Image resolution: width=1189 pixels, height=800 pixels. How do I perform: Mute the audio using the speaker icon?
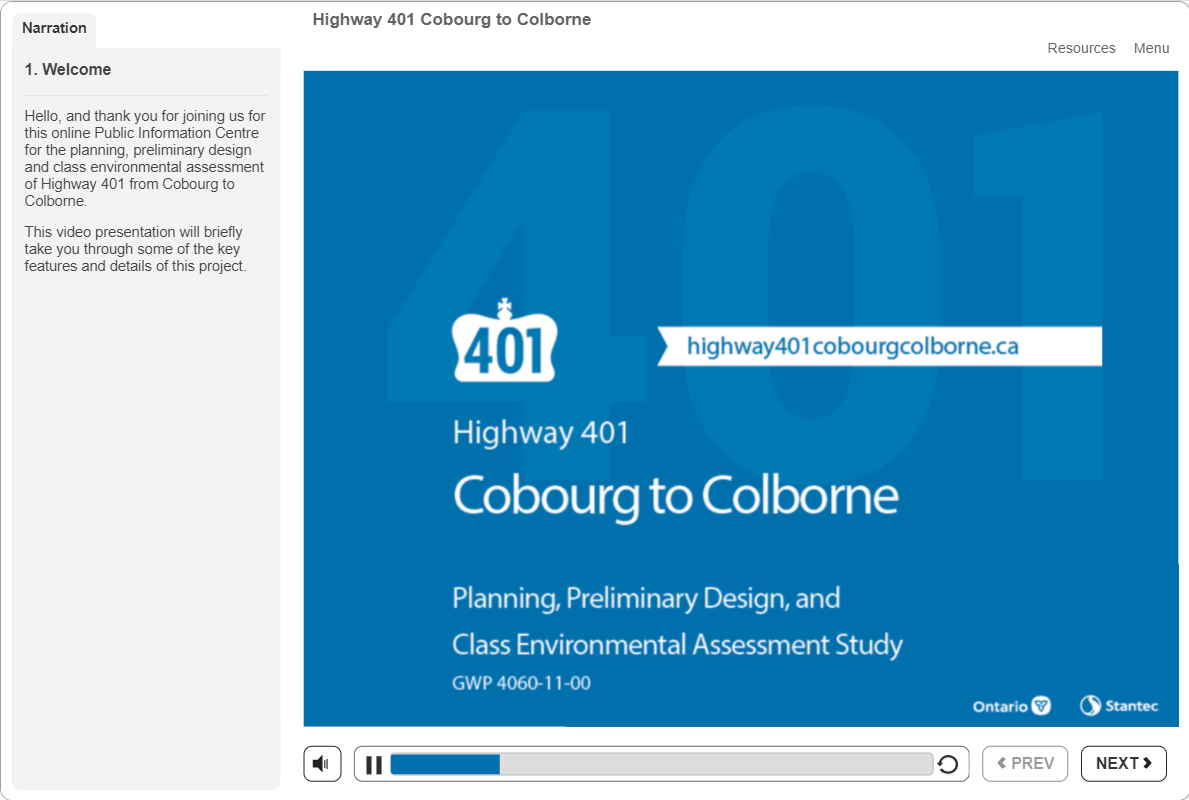coord(322,764)
